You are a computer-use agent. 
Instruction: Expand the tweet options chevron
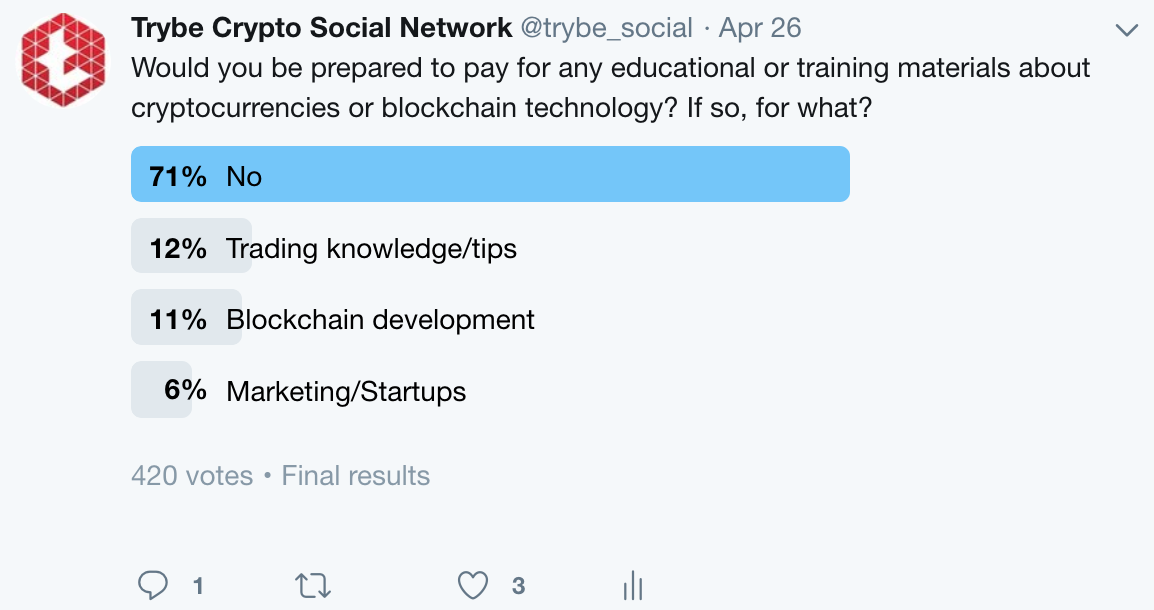pyautogui.click(x=1126, y=31)
